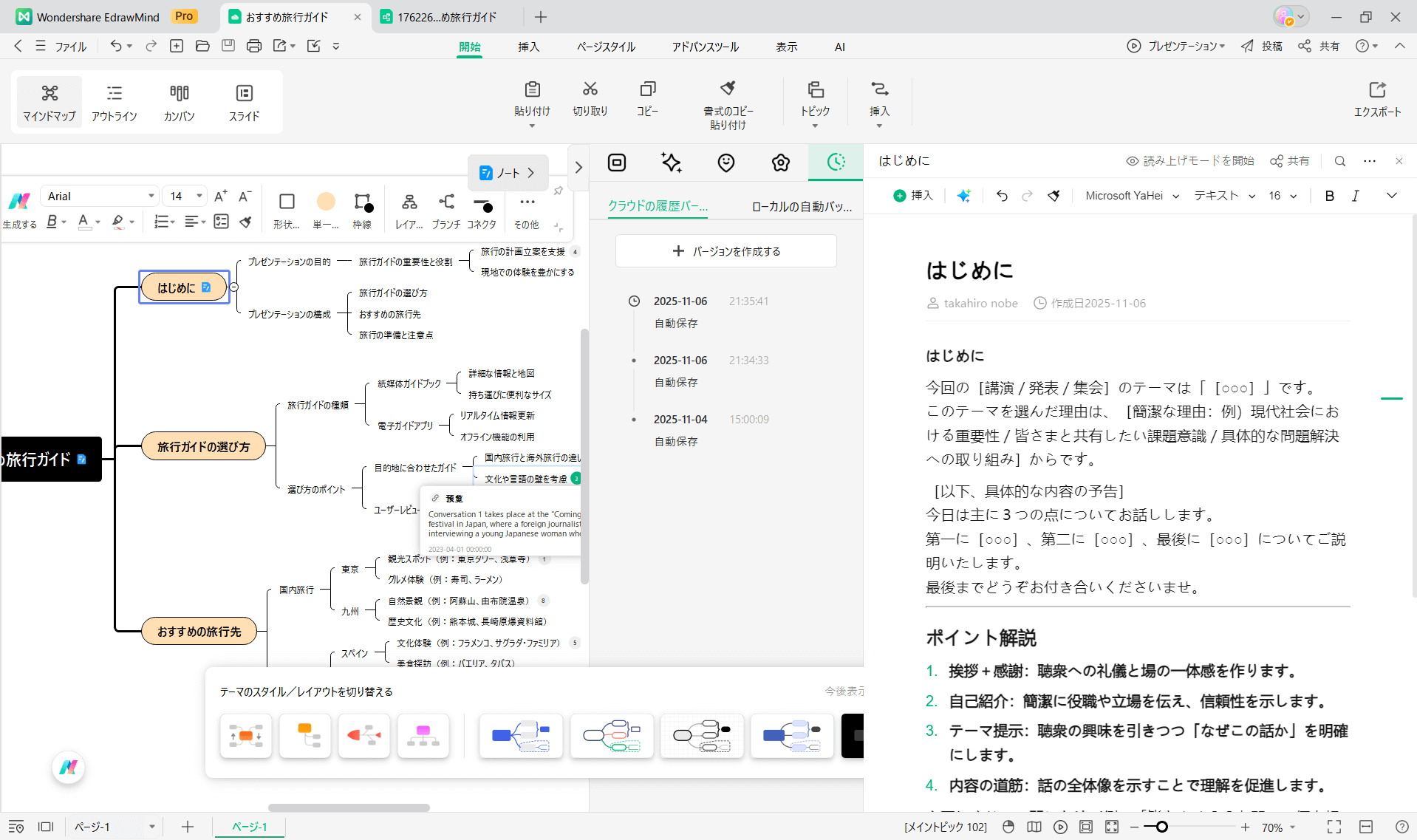Select the スライド mode icon
Viewport: 1417px width, 840px height.
click(244, 102)
